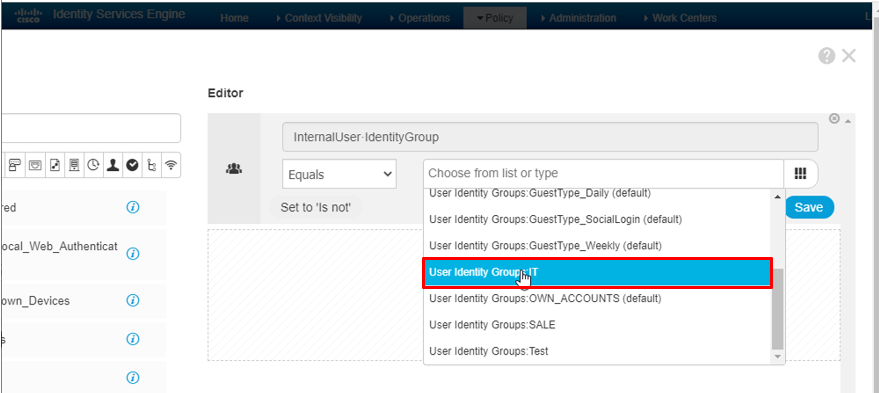879x393 pixels.
Task: Click info icon beside Local_Web_Authentication
Action: point(133,253)
